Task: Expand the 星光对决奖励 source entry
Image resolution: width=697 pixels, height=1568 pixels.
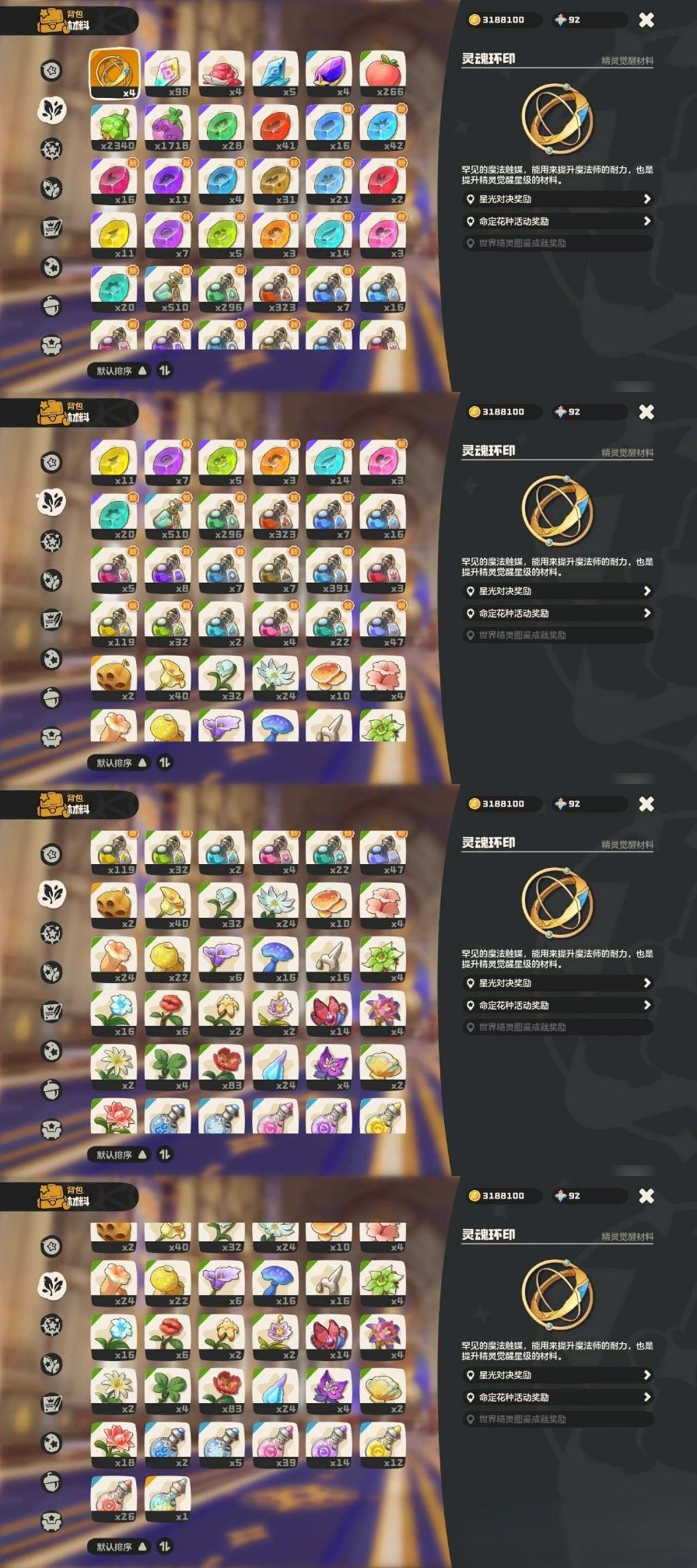Action: 557,199
